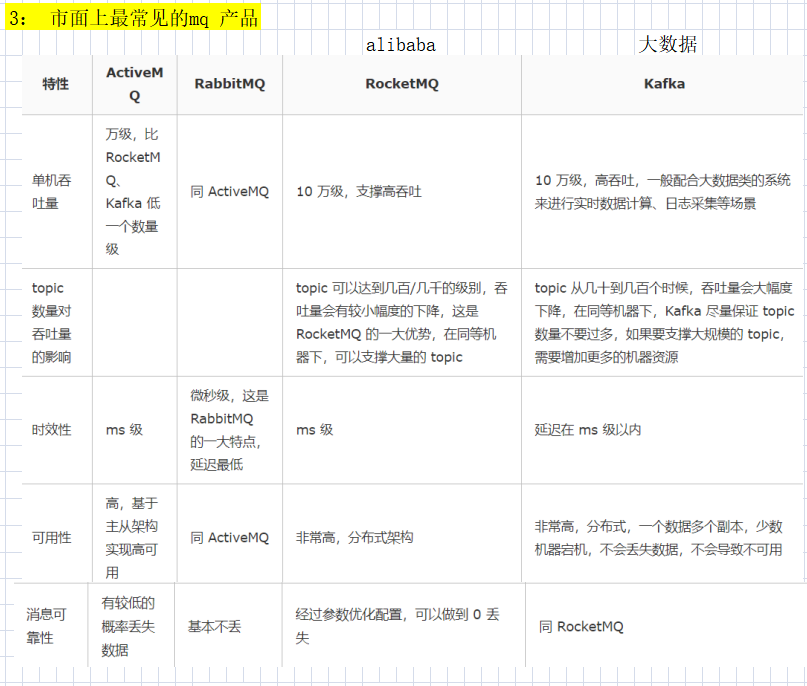
Task: Click the cell '基本不丢'
Action: click(x=215, y=626)
